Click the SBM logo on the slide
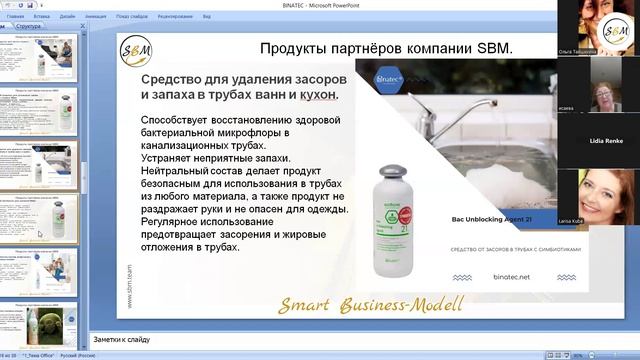This screenshot has height=360, width=640. [x=136, y=51]
